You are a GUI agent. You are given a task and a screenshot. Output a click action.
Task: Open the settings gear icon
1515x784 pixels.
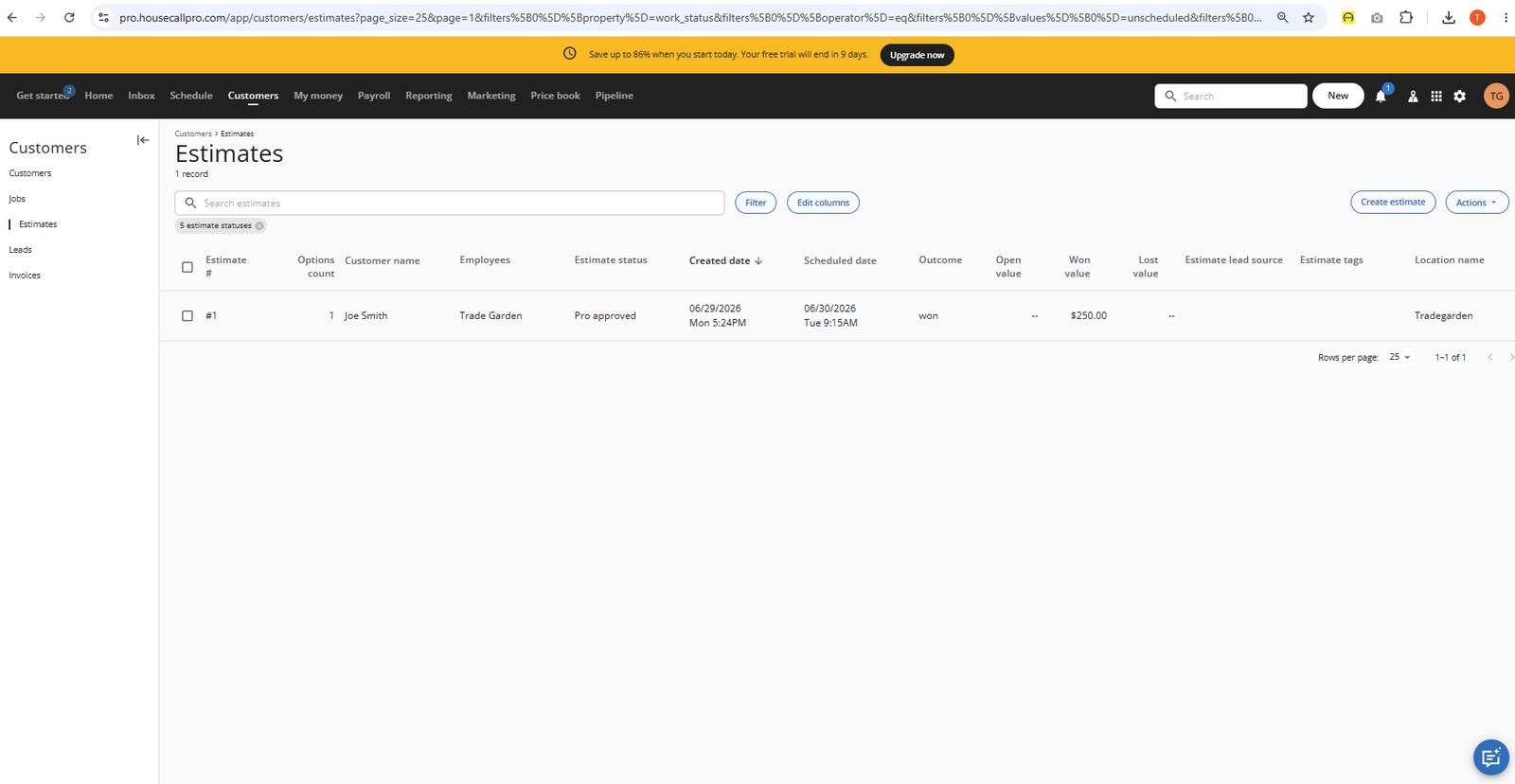coord(1460,96)
